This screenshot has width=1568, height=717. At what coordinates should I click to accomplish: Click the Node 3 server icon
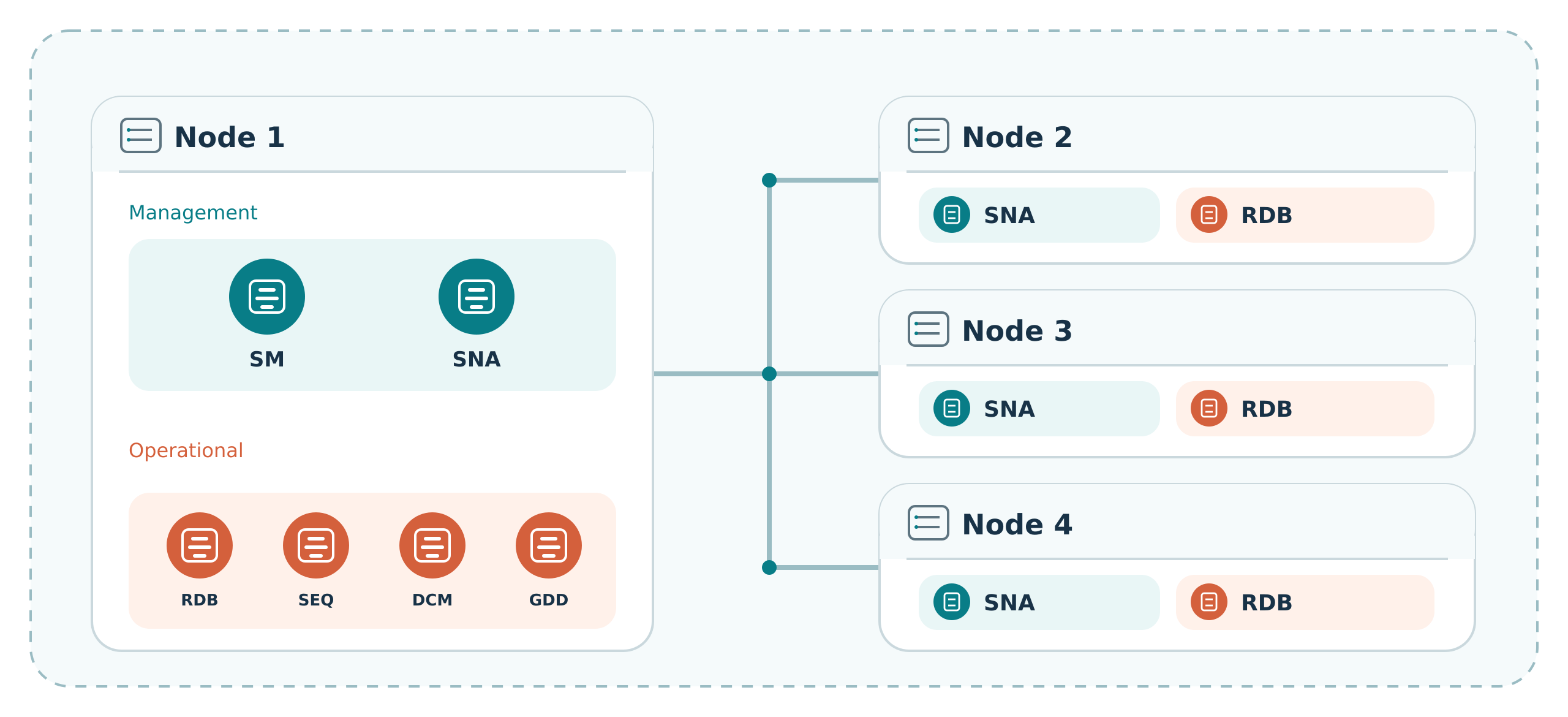click(x=929, y=329)
